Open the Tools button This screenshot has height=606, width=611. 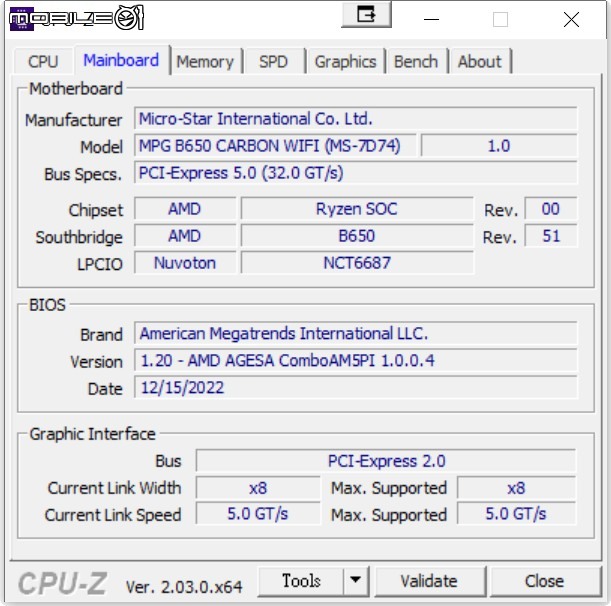coord(301,581)
